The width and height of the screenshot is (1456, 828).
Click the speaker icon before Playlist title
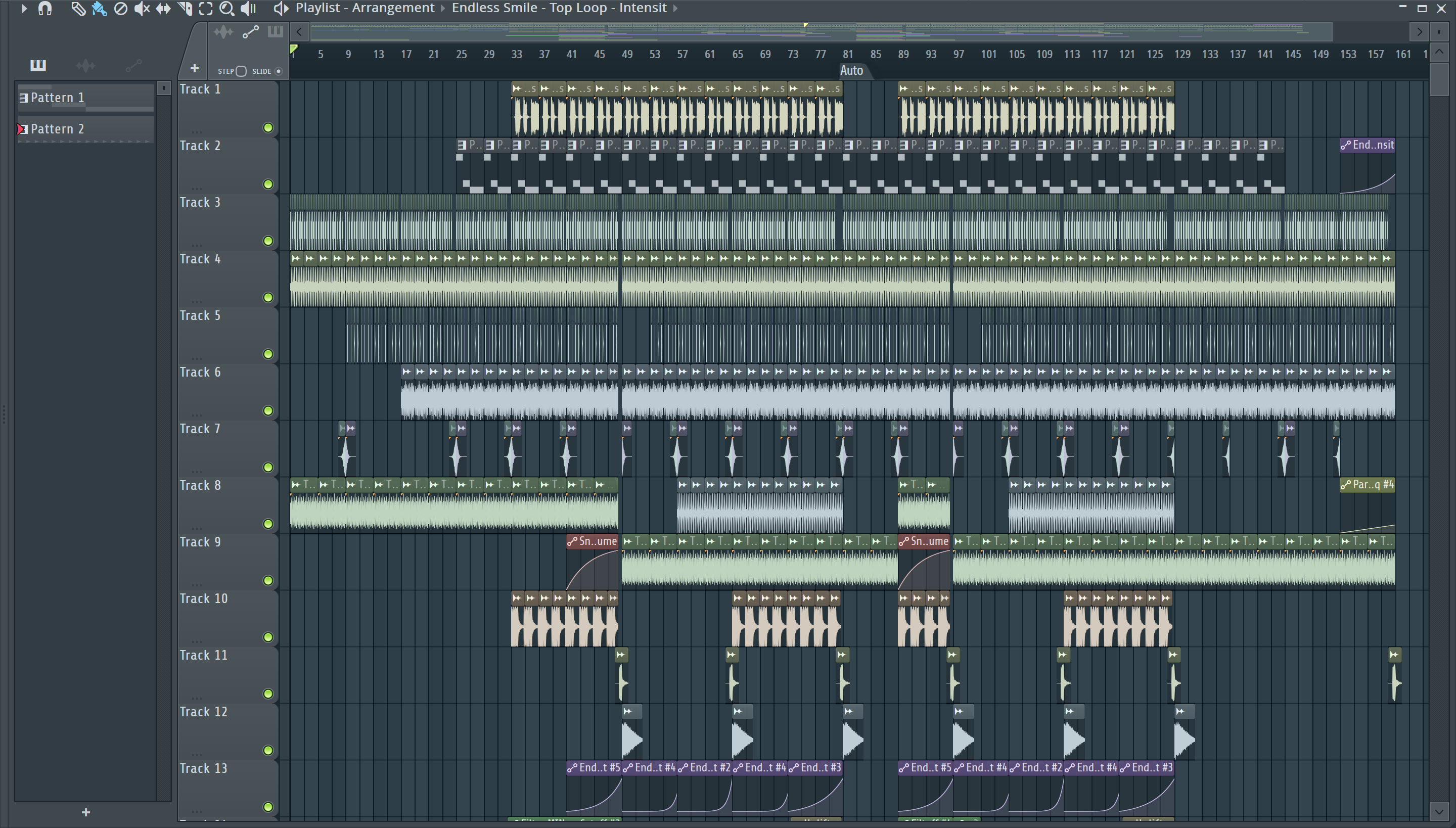pyautogui.click(x=281, y=9)
